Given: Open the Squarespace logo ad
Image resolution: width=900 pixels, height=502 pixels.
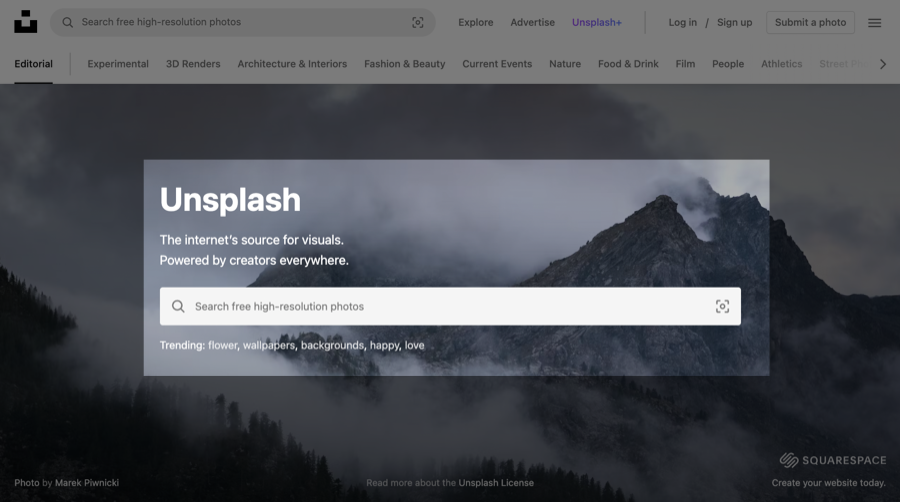Looking at the screenshot, I should pyautogui.click(x=832, y=460).
